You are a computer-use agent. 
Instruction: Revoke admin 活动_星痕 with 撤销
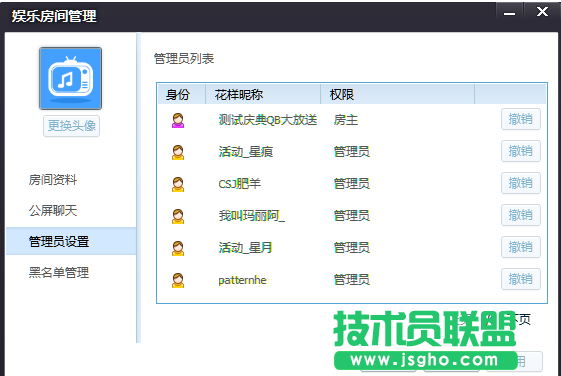pyautogui.click(x=521, y=151)
